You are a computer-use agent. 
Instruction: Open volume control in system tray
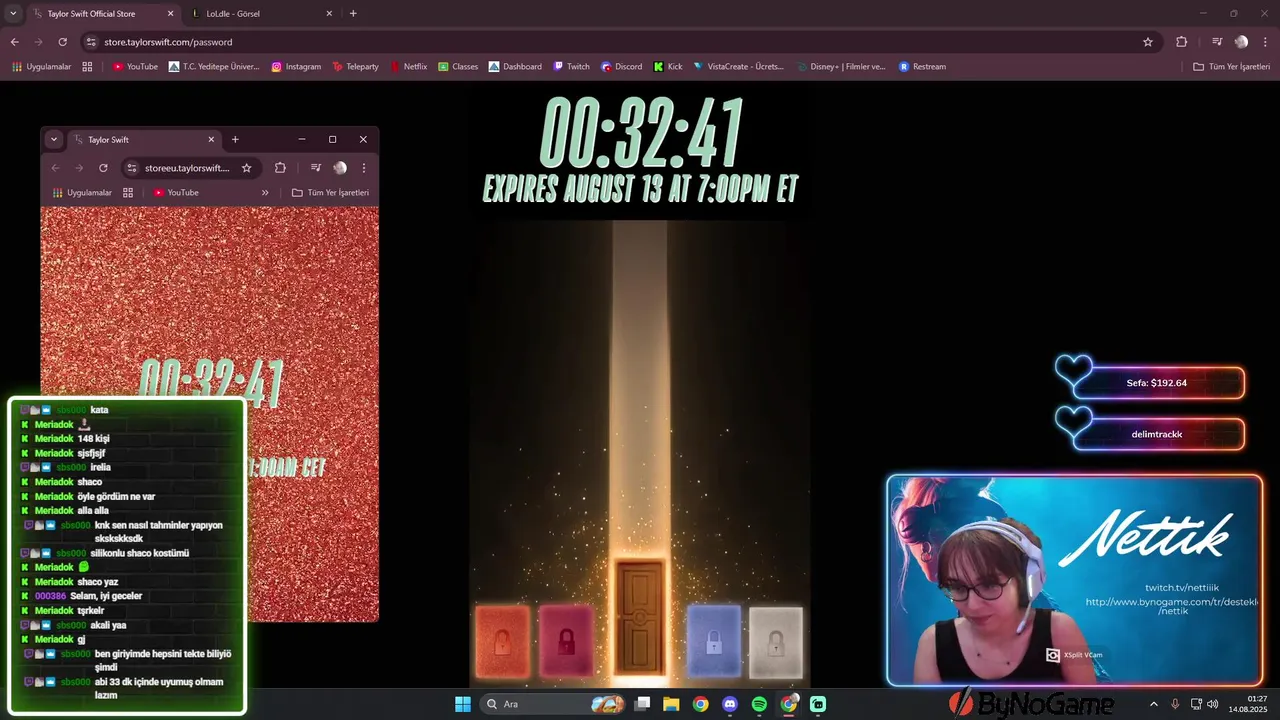tap(1212, 704)
